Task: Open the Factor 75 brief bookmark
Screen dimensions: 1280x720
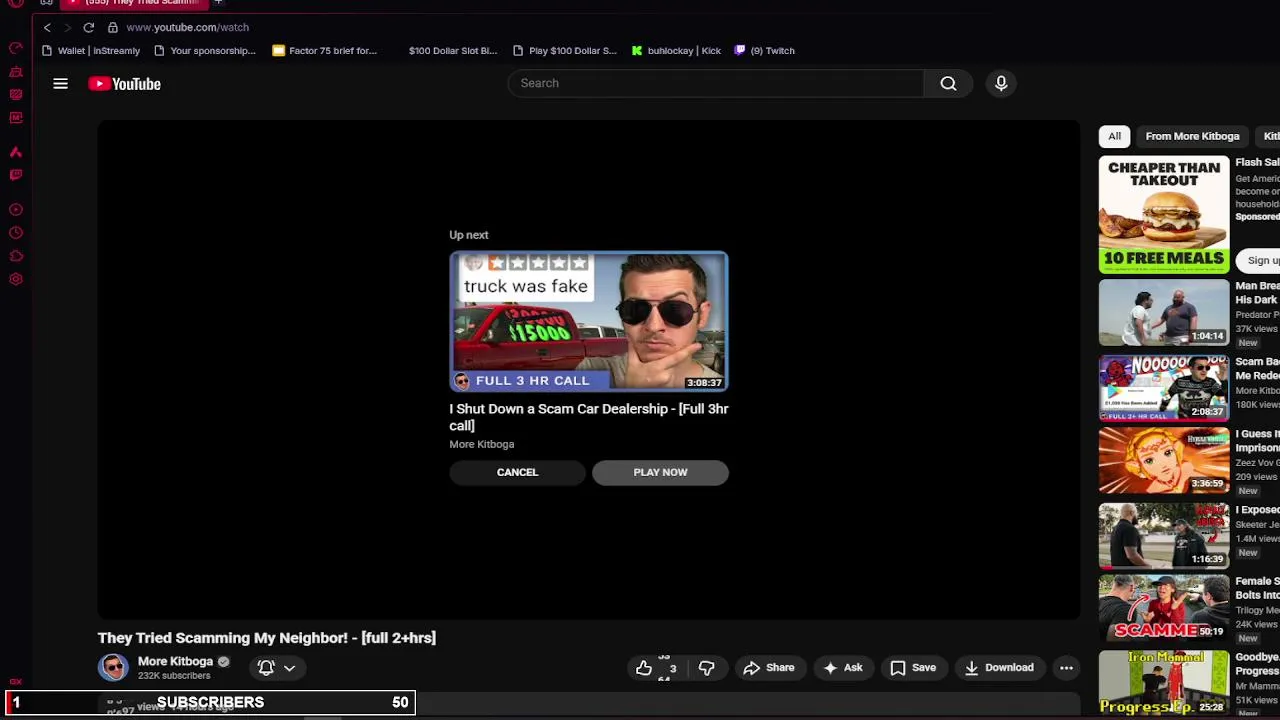Action: pos(325,51)
